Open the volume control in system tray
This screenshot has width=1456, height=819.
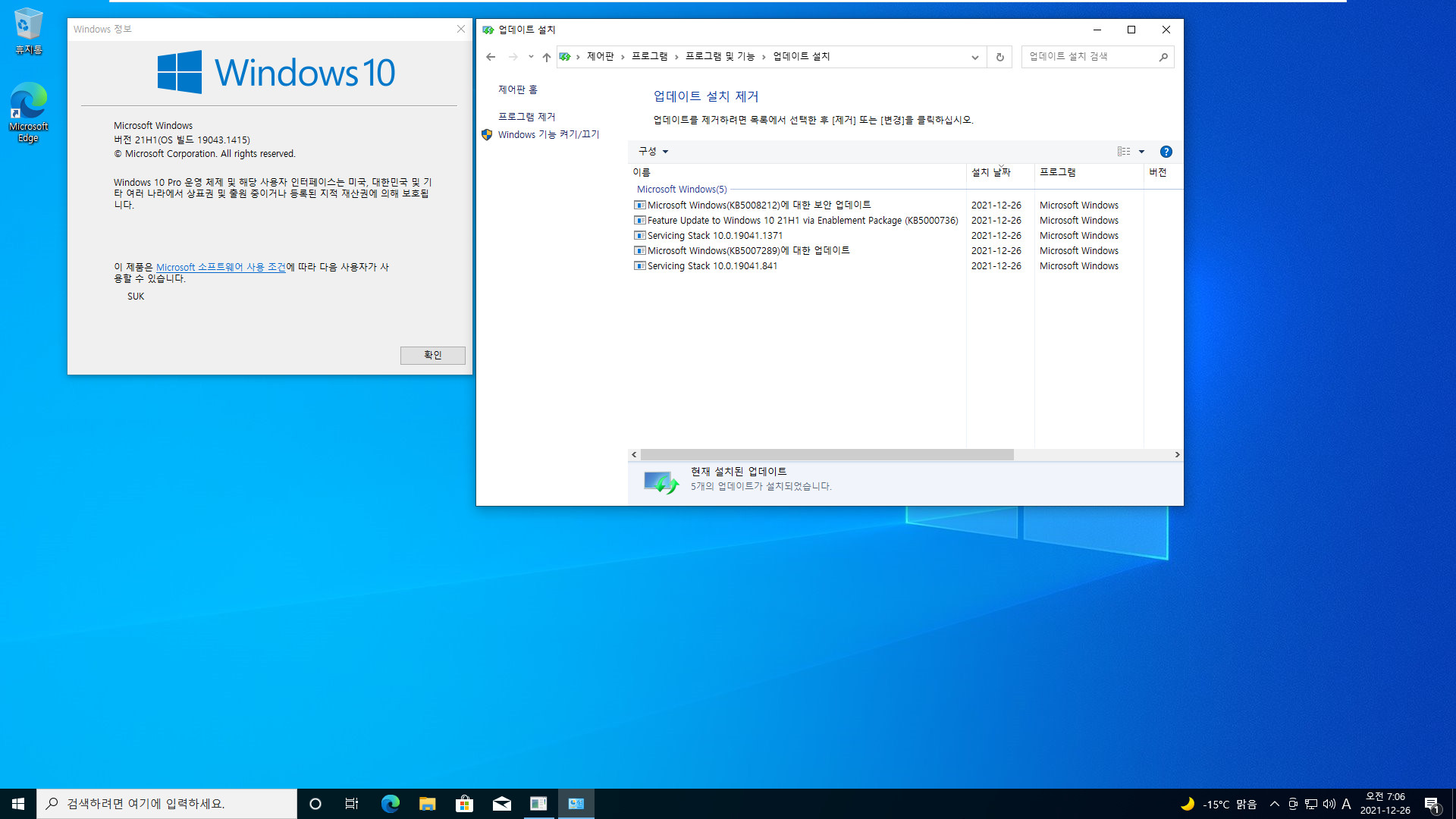click(1329, 804)
